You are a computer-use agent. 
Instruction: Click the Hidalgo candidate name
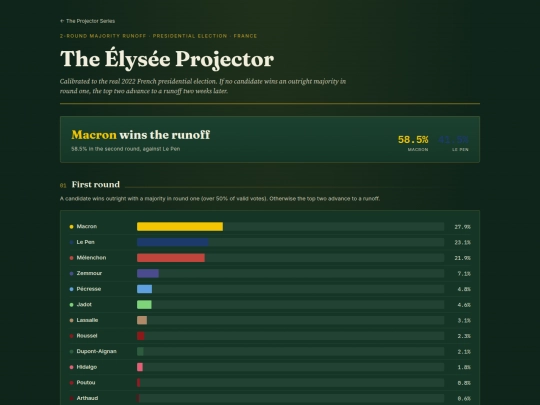point(86,367)
